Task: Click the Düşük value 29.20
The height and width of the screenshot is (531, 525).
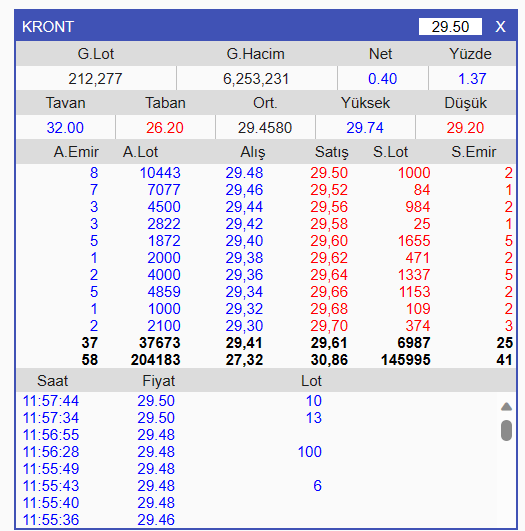Action: [465, 128]
